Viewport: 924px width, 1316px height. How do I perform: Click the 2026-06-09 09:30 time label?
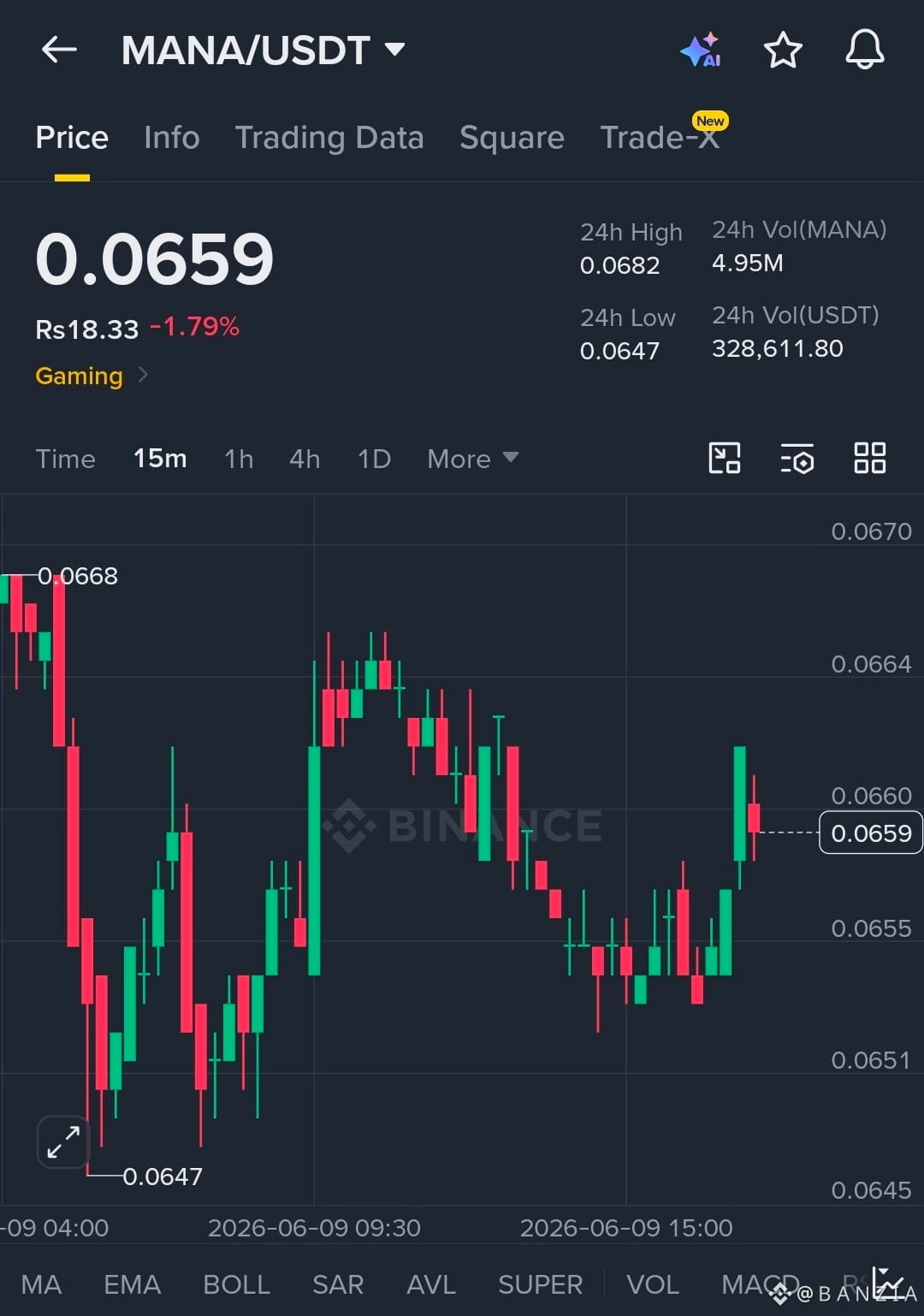315,1228
